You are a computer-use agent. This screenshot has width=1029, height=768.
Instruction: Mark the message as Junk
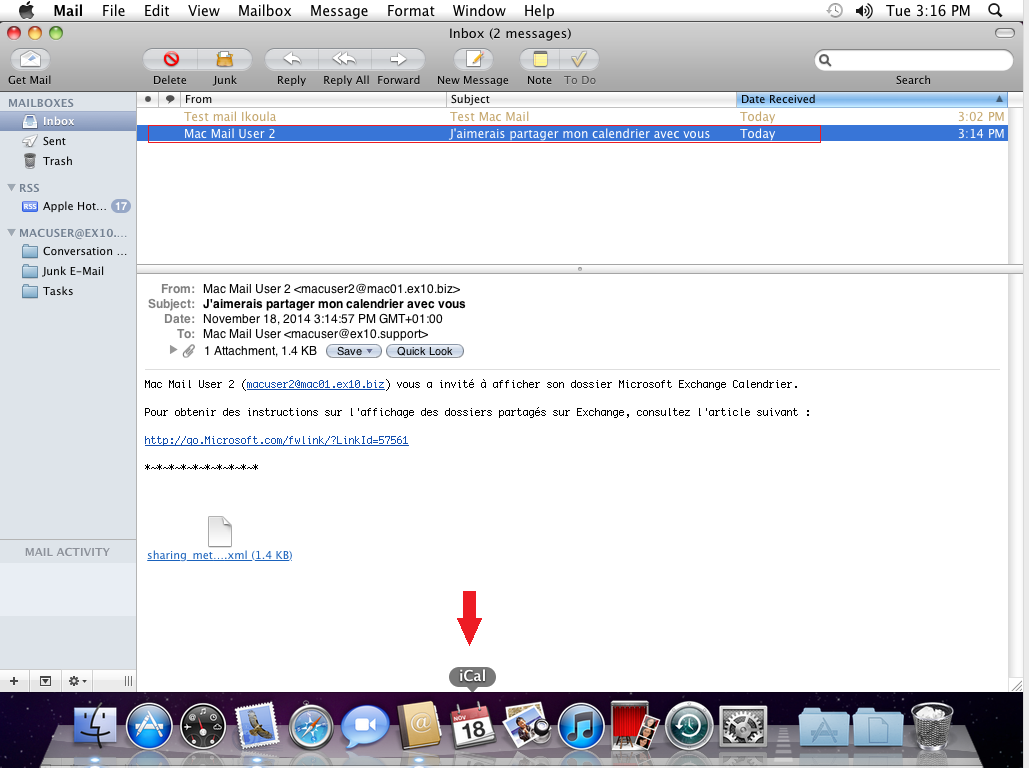tap(224, 58)
